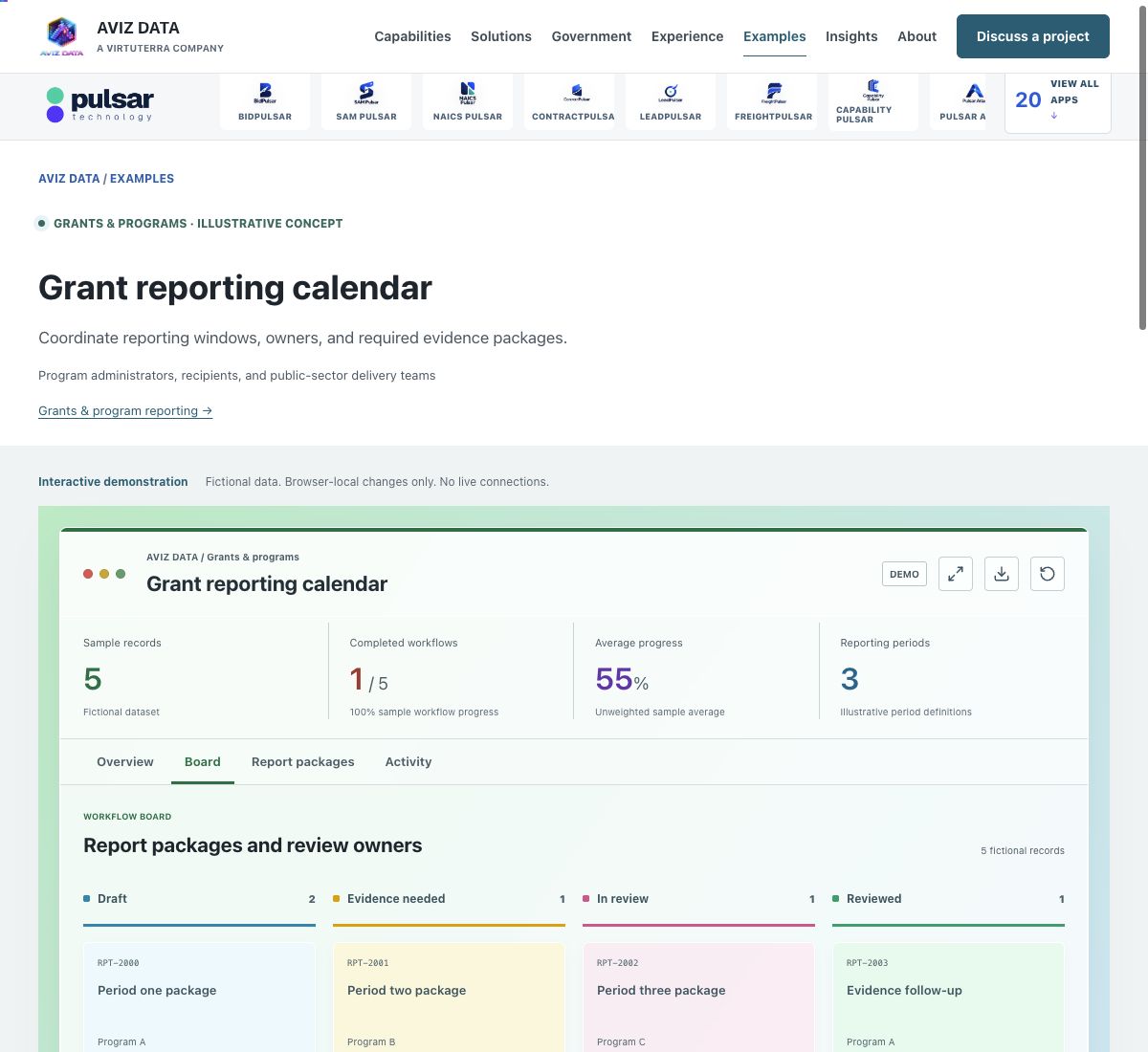The height and width of the screenshot is (1052, 1148).
Task: Click the Reporting periods value 3
Action: tap(850, 680)
